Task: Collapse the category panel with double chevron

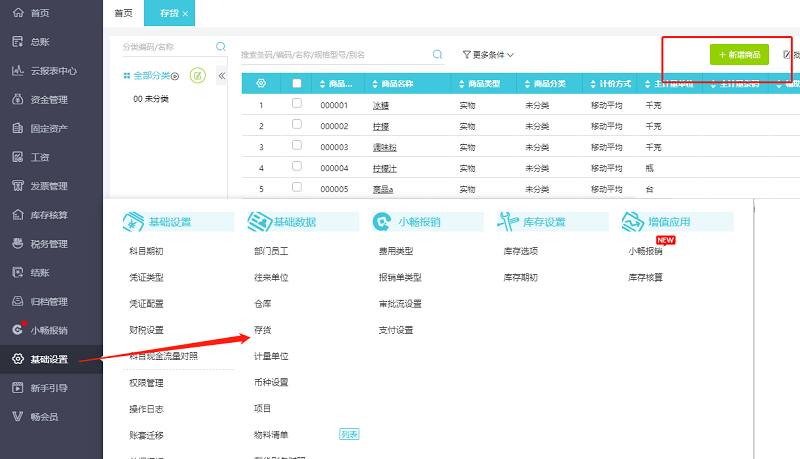Action: point(222,76)
